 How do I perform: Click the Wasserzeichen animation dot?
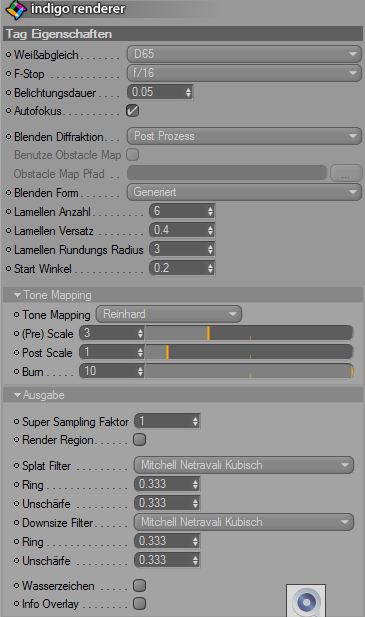[x=17, y=586]
